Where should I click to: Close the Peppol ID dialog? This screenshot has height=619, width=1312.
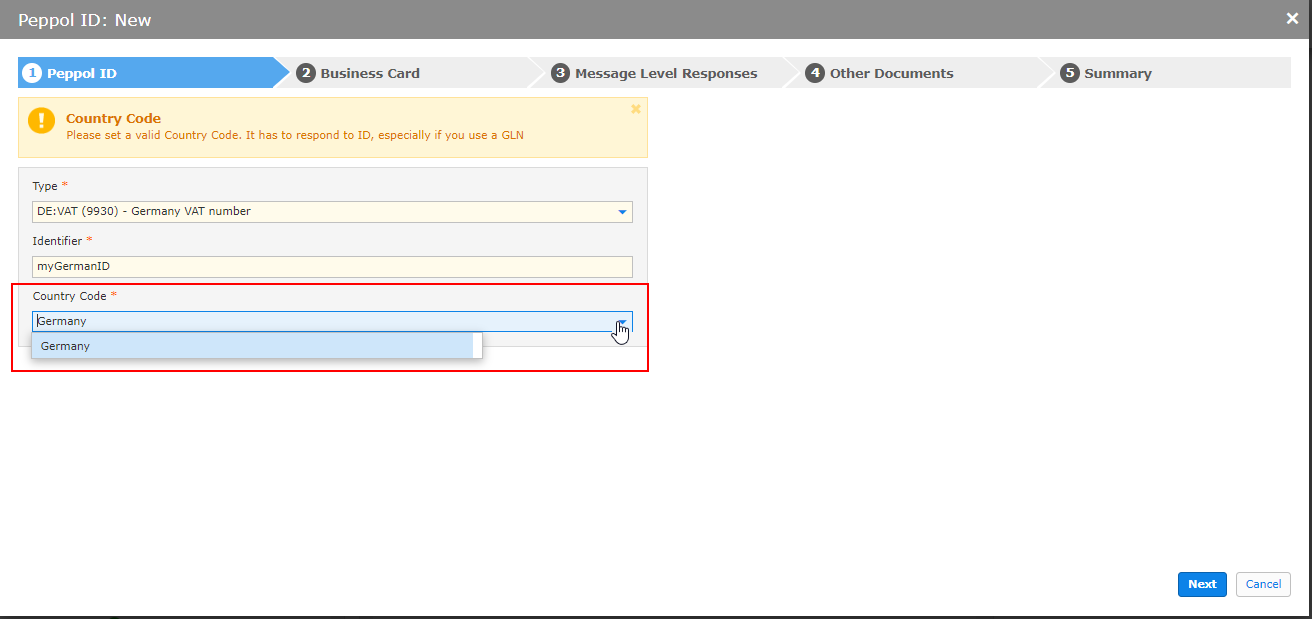click(x=1292, y=18)
